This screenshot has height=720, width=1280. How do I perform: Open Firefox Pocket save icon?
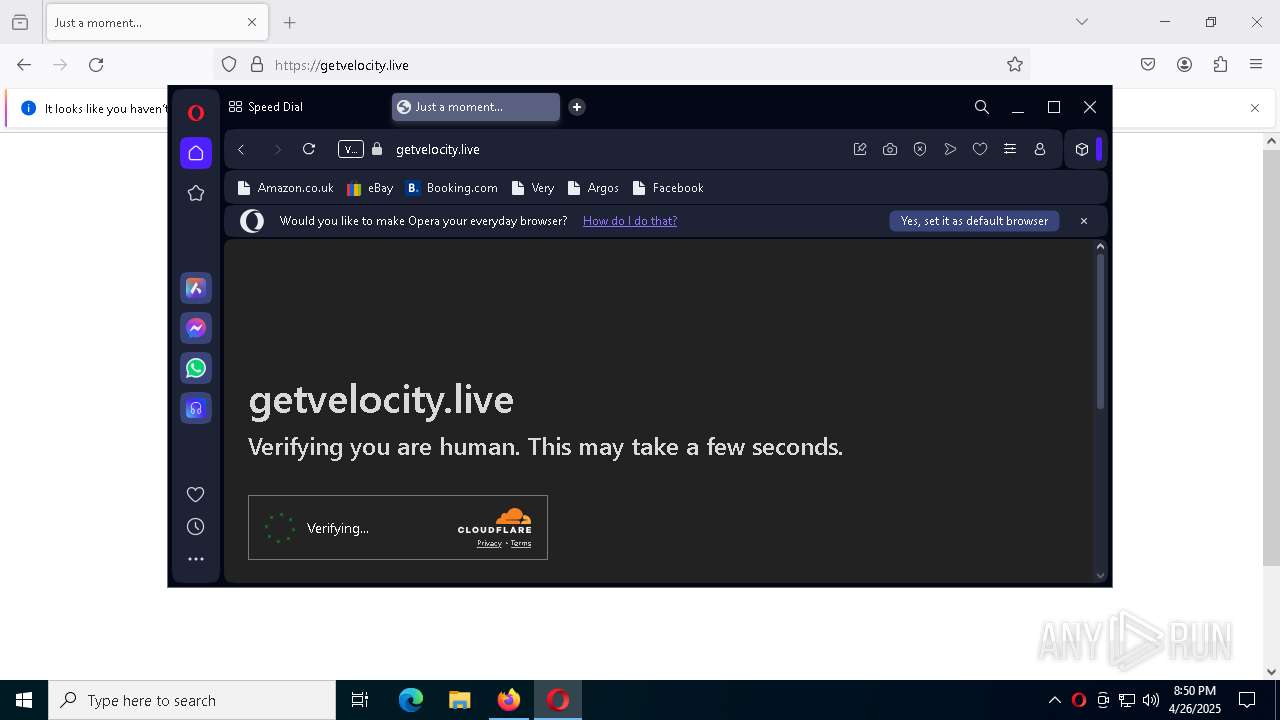pyautogui.click(x=1148, y=65)
